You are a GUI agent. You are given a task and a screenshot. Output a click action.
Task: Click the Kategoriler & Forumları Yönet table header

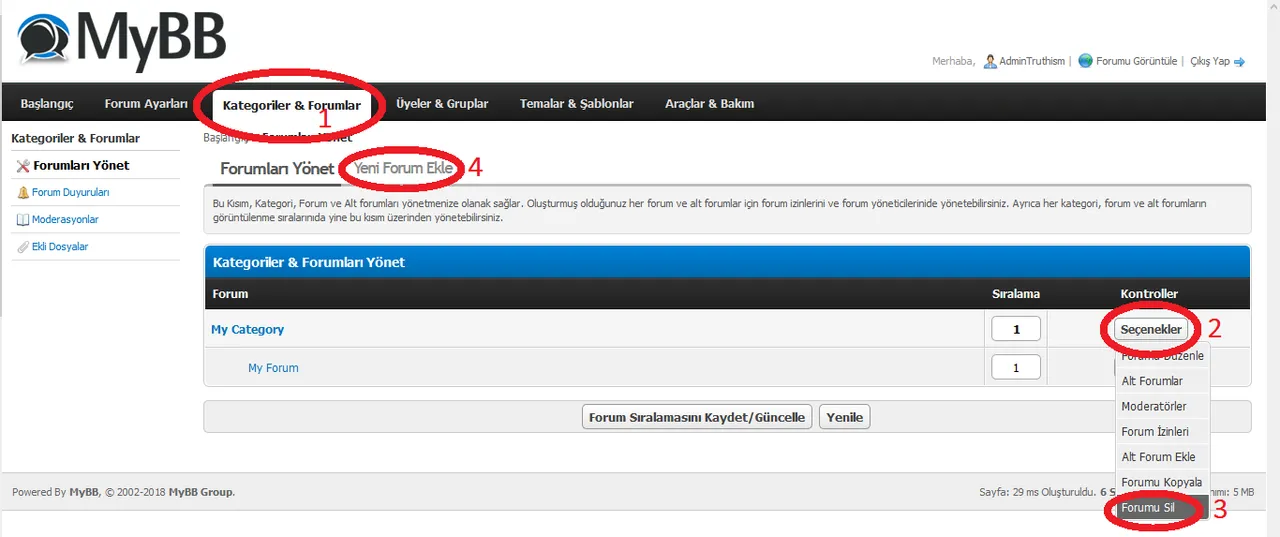[309, 262]
